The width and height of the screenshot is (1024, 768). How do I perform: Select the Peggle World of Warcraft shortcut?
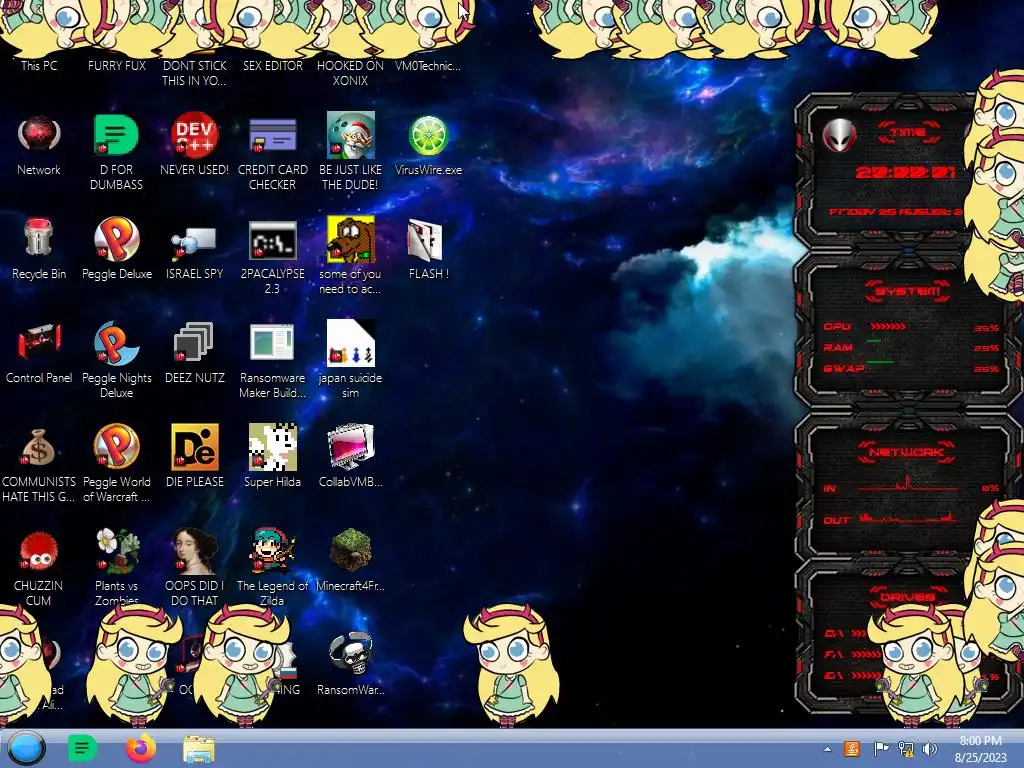[116, 447]
